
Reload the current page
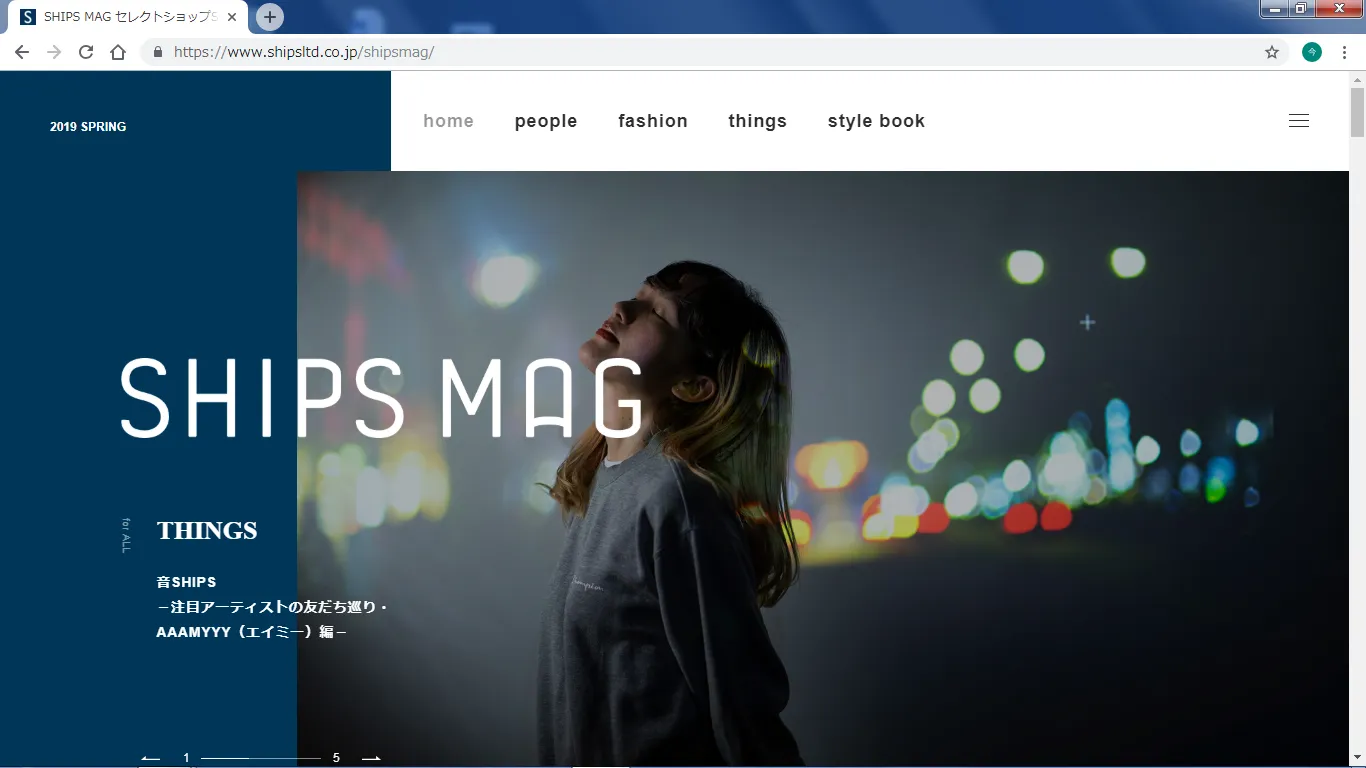click(86, 52)
